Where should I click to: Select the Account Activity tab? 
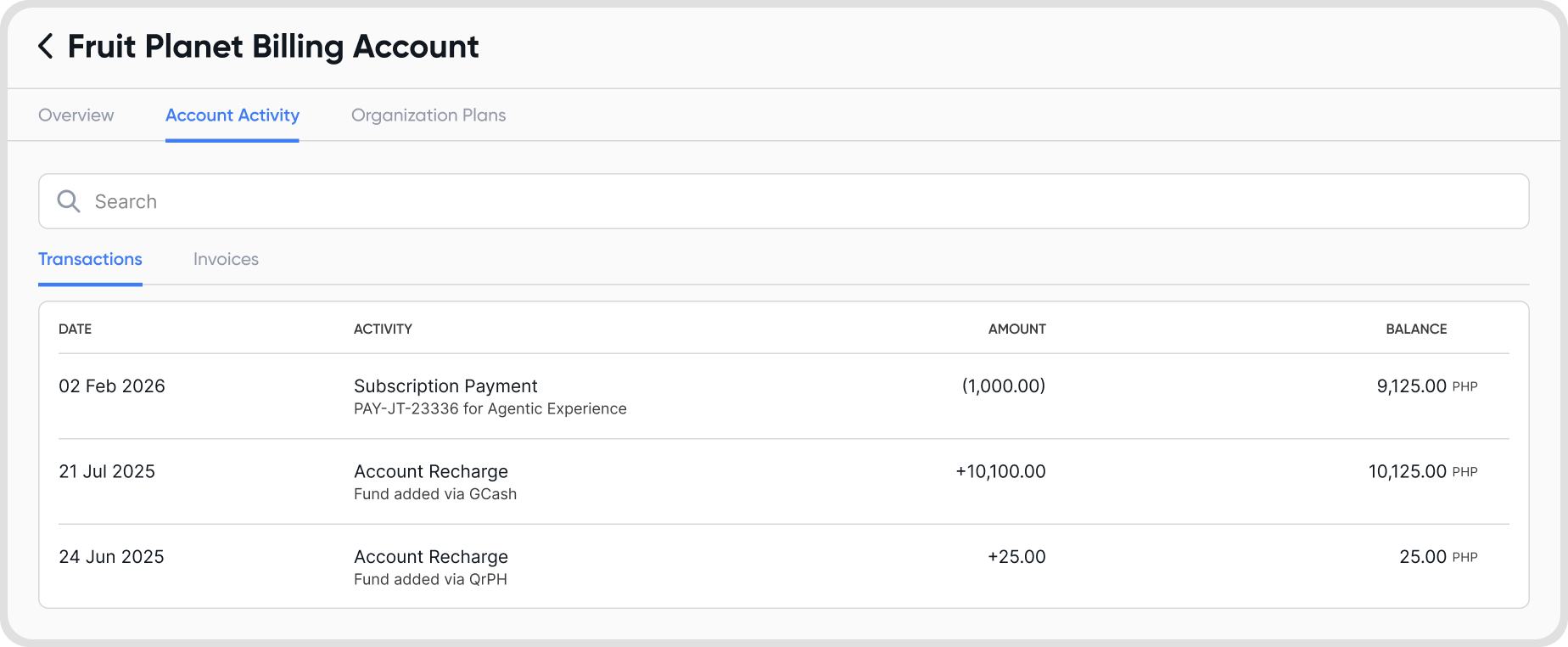point(232,115)
